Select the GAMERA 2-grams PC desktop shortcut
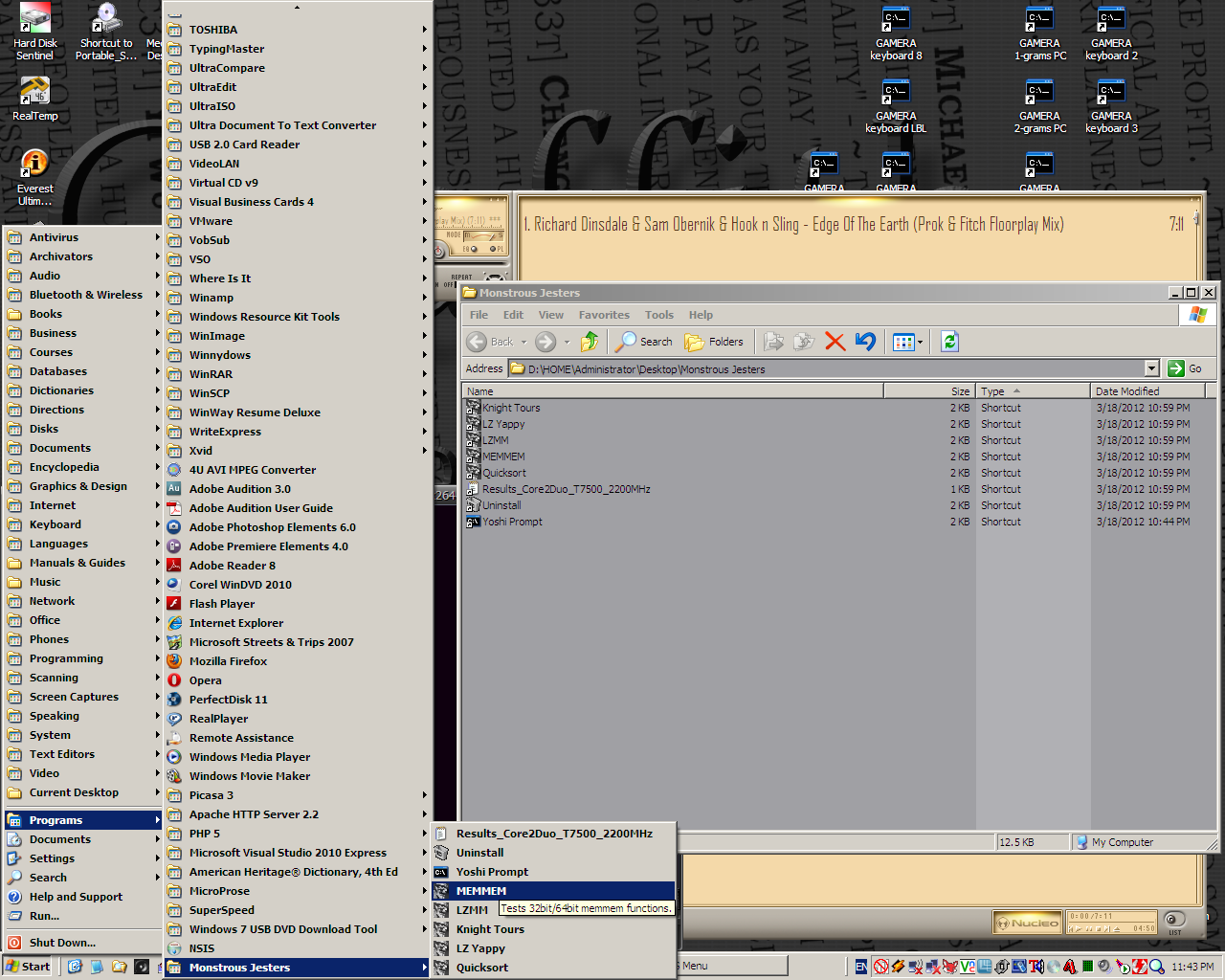 click(x=1040, y=107)
